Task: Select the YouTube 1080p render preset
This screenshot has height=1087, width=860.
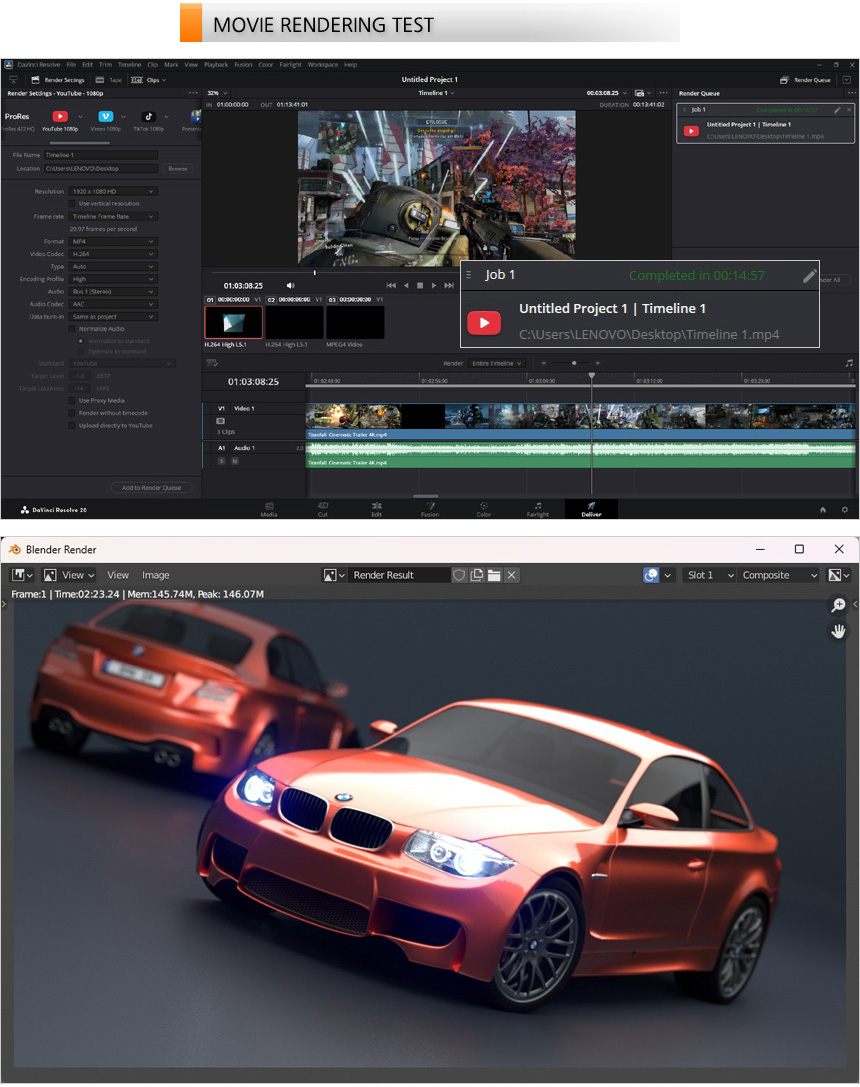Action: 60,117
